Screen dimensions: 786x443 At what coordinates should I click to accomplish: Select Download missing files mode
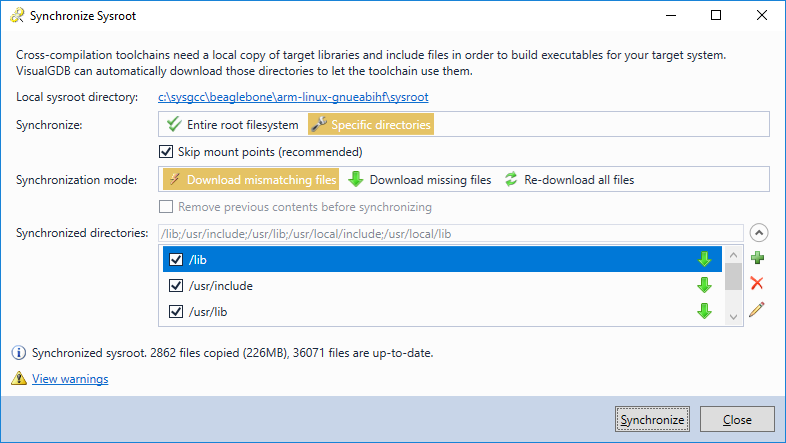click(x=420, y=179)
